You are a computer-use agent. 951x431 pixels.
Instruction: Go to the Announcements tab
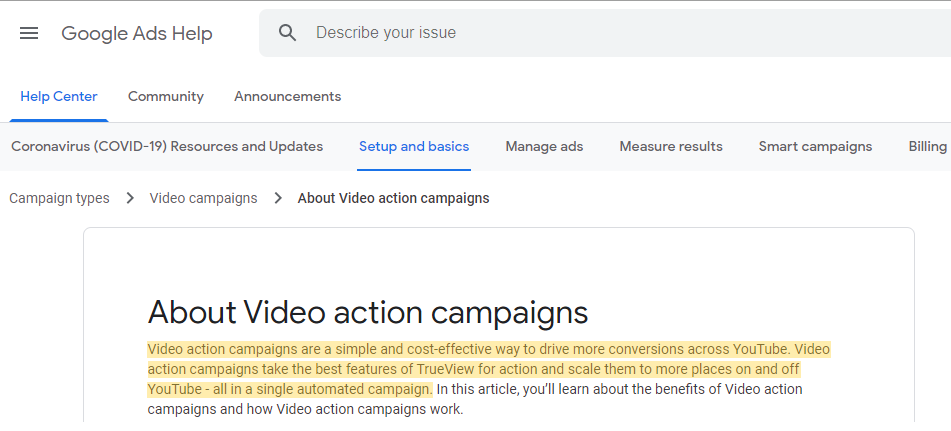(287, 97)
